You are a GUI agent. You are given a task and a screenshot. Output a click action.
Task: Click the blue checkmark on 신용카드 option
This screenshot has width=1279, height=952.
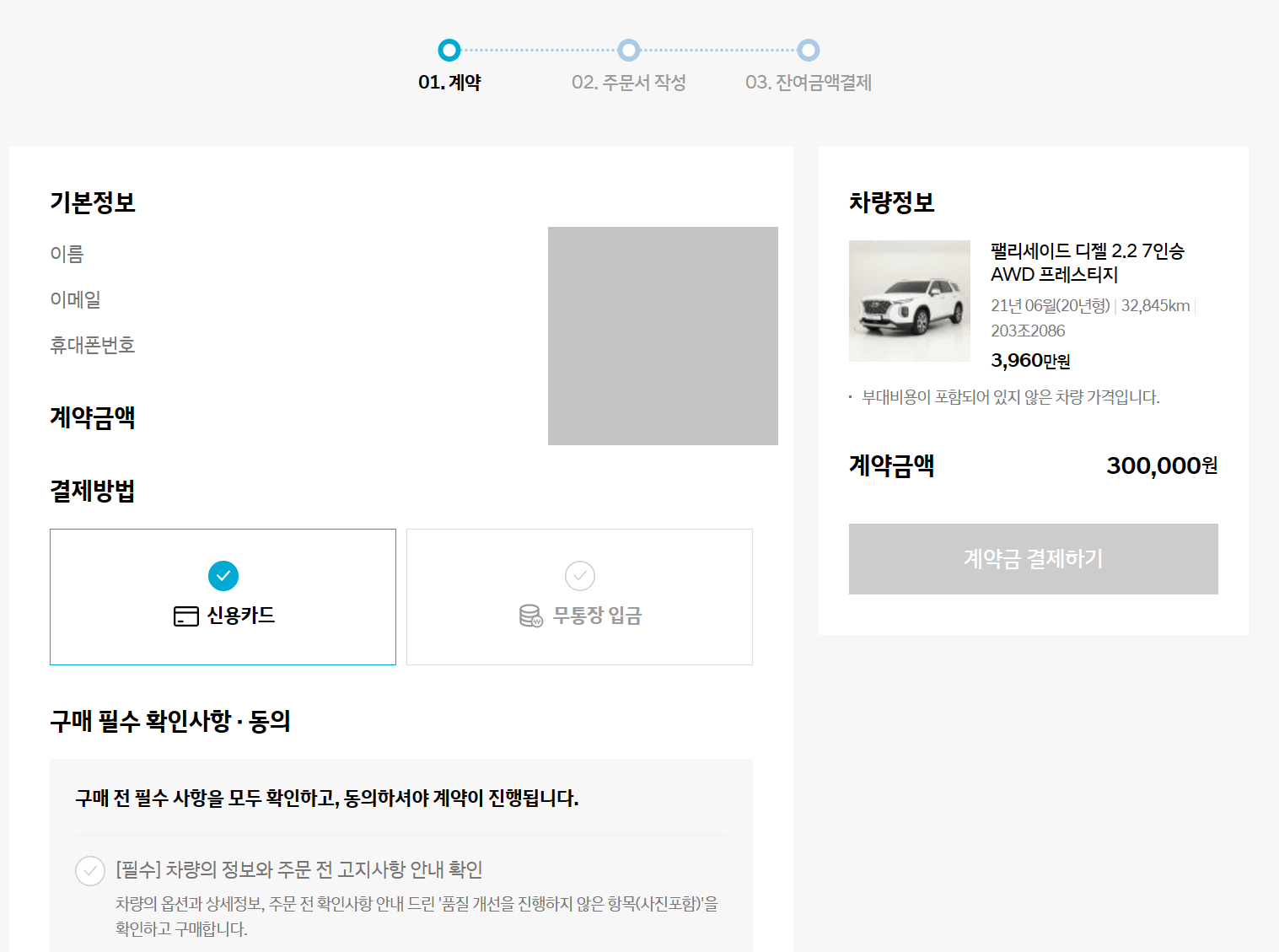pyautogui.click(x=223, y=576)
